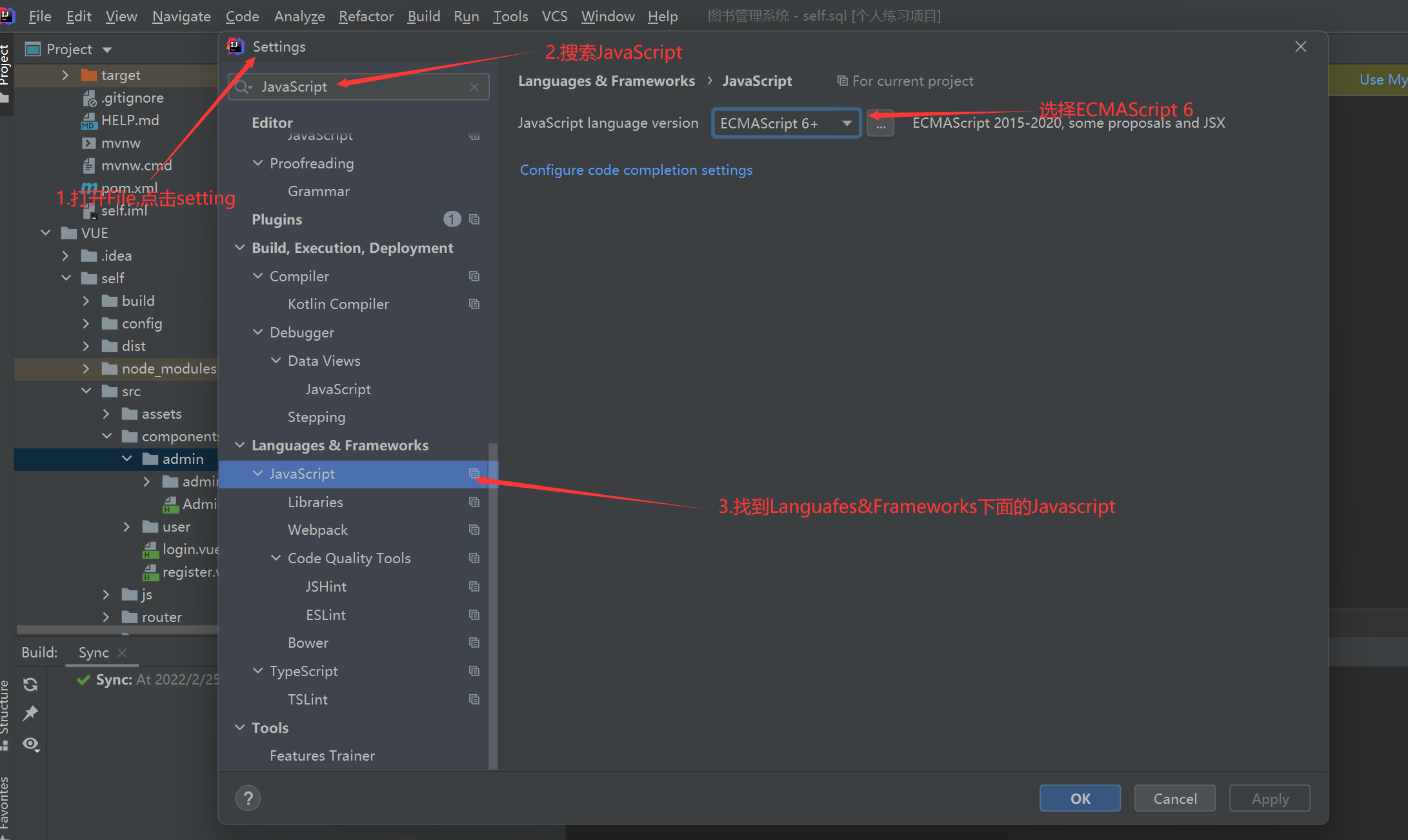The width and height of the screenshot is (1408, 840).
Task: Select the .gitignore file
Action: click(x=132, y=97)
